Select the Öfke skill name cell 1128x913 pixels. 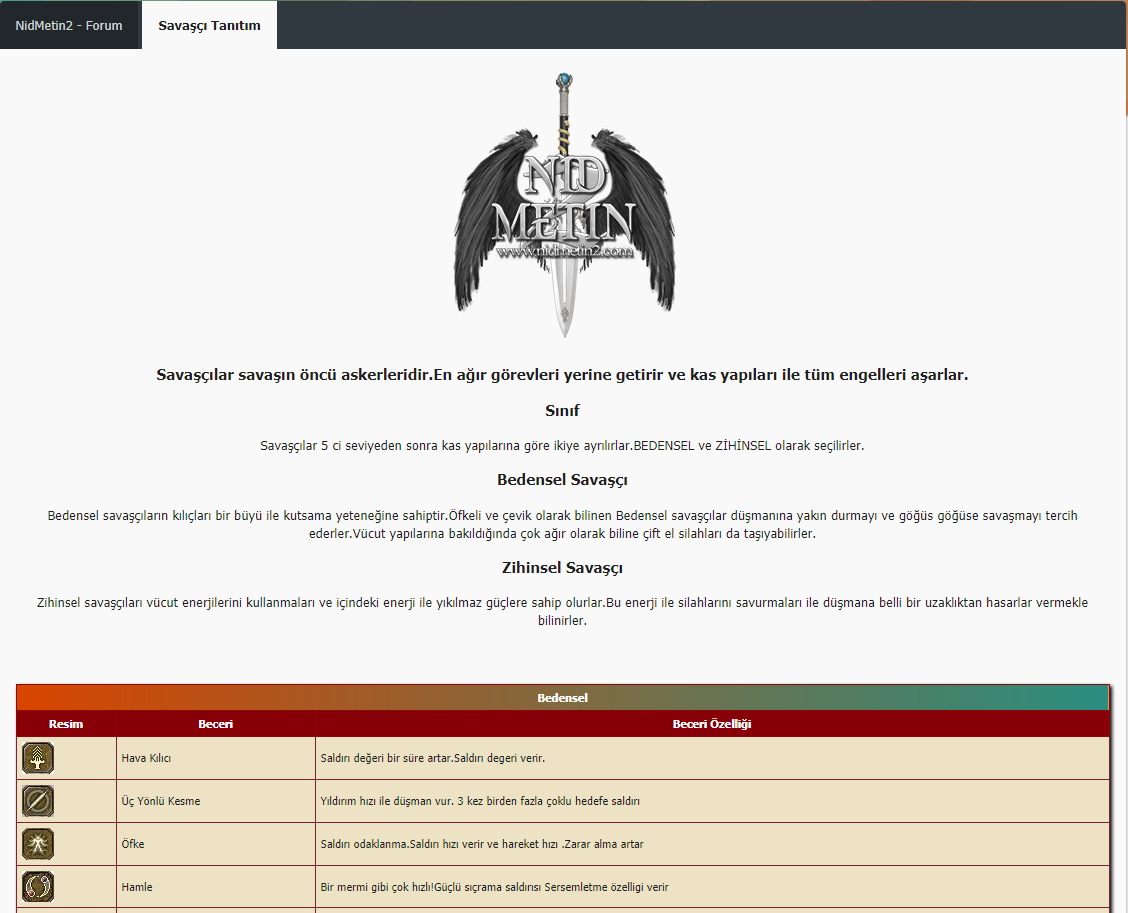click(216, 844)
